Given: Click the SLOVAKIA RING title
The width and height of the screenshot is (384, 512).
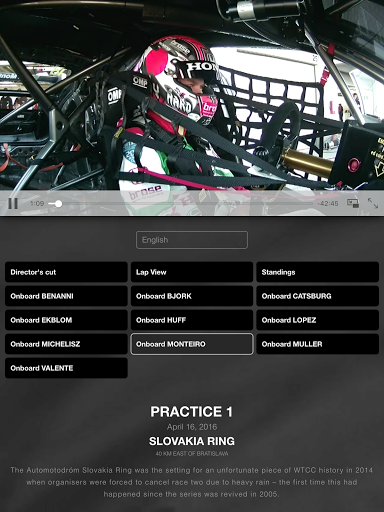Looking at the screenshot, I should (192, 441).
